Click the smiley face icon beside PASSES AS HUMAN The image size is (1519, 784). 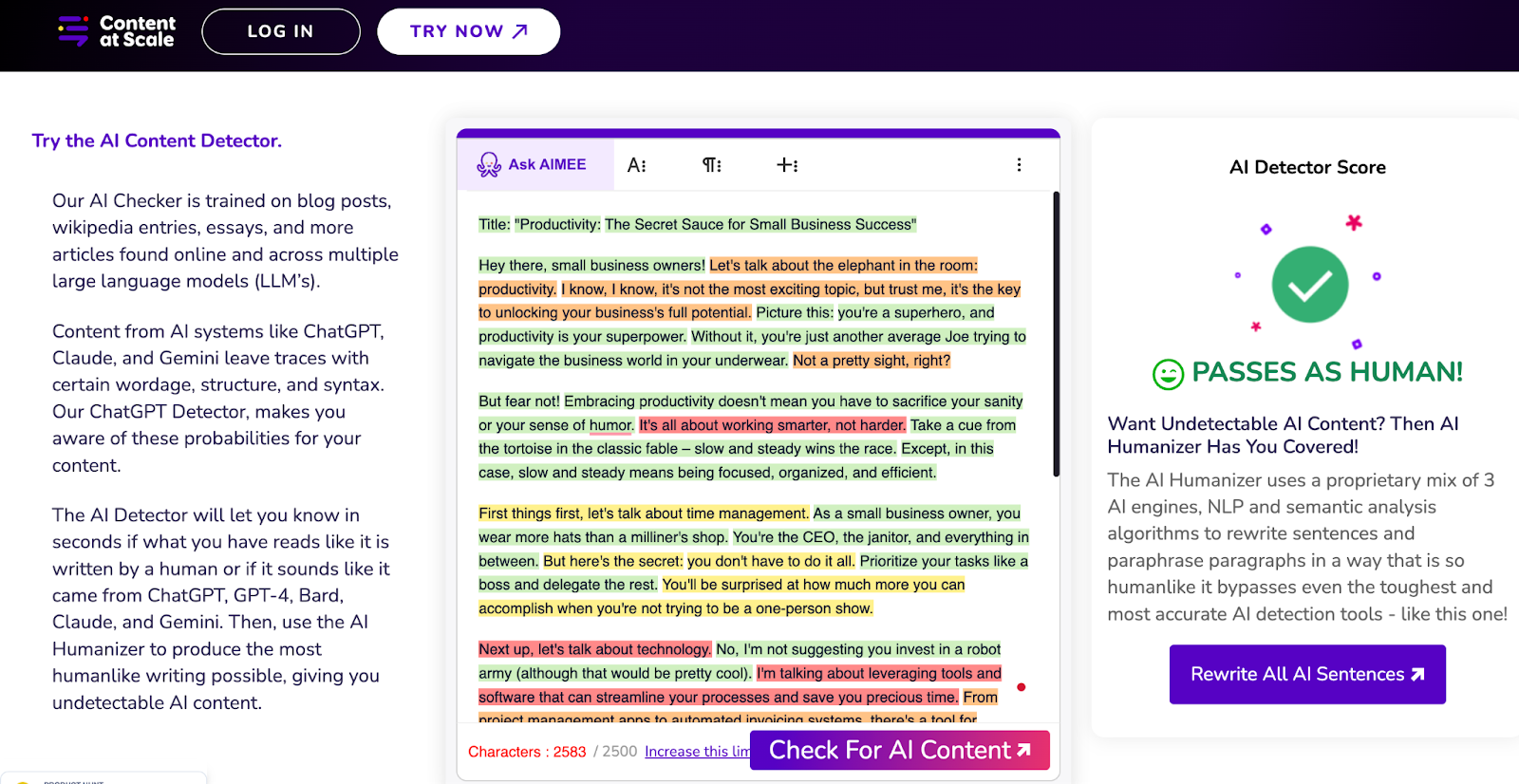[x=1168, y=374]
